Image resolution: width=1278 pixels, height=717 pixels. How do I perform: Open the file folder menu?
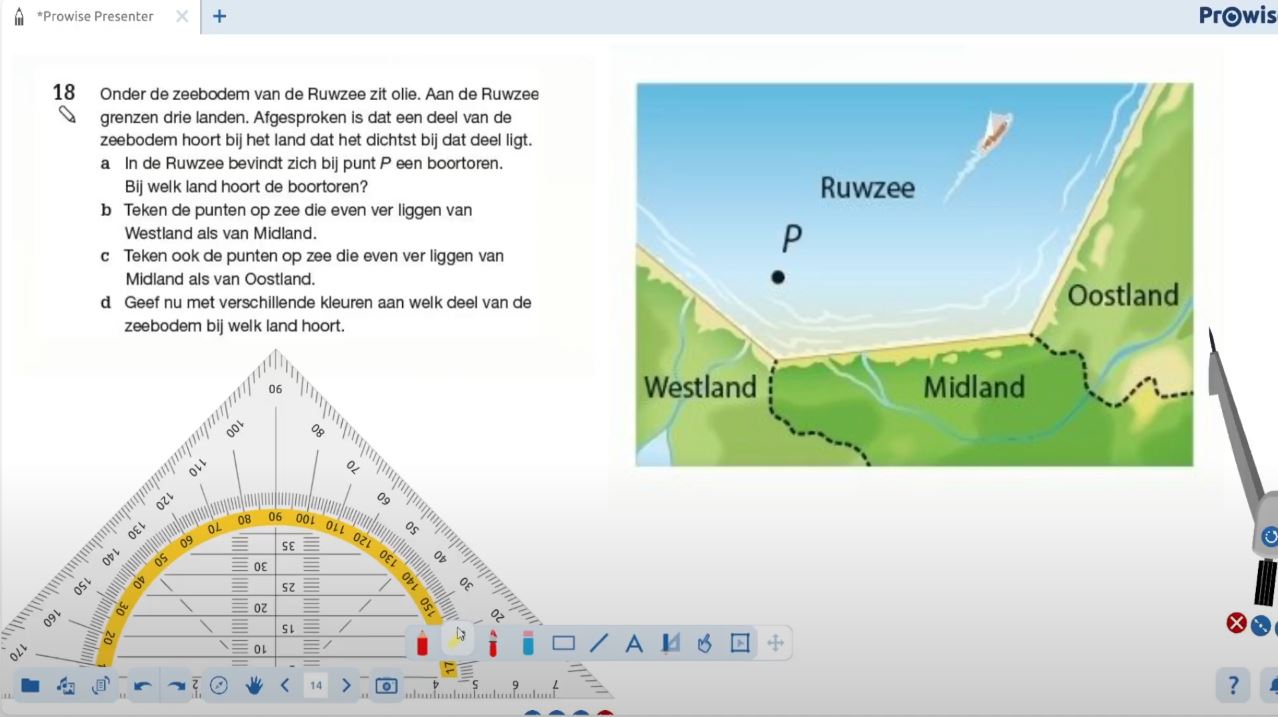30,685
